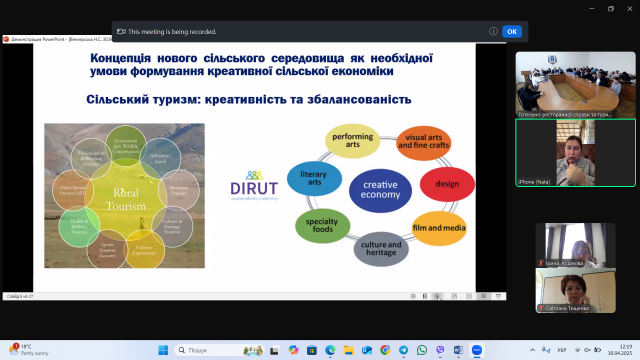This screenshot has height=360, width=640.
Task: Open the УКР keyboard language switcher
Action: click(x=562, y=350)
